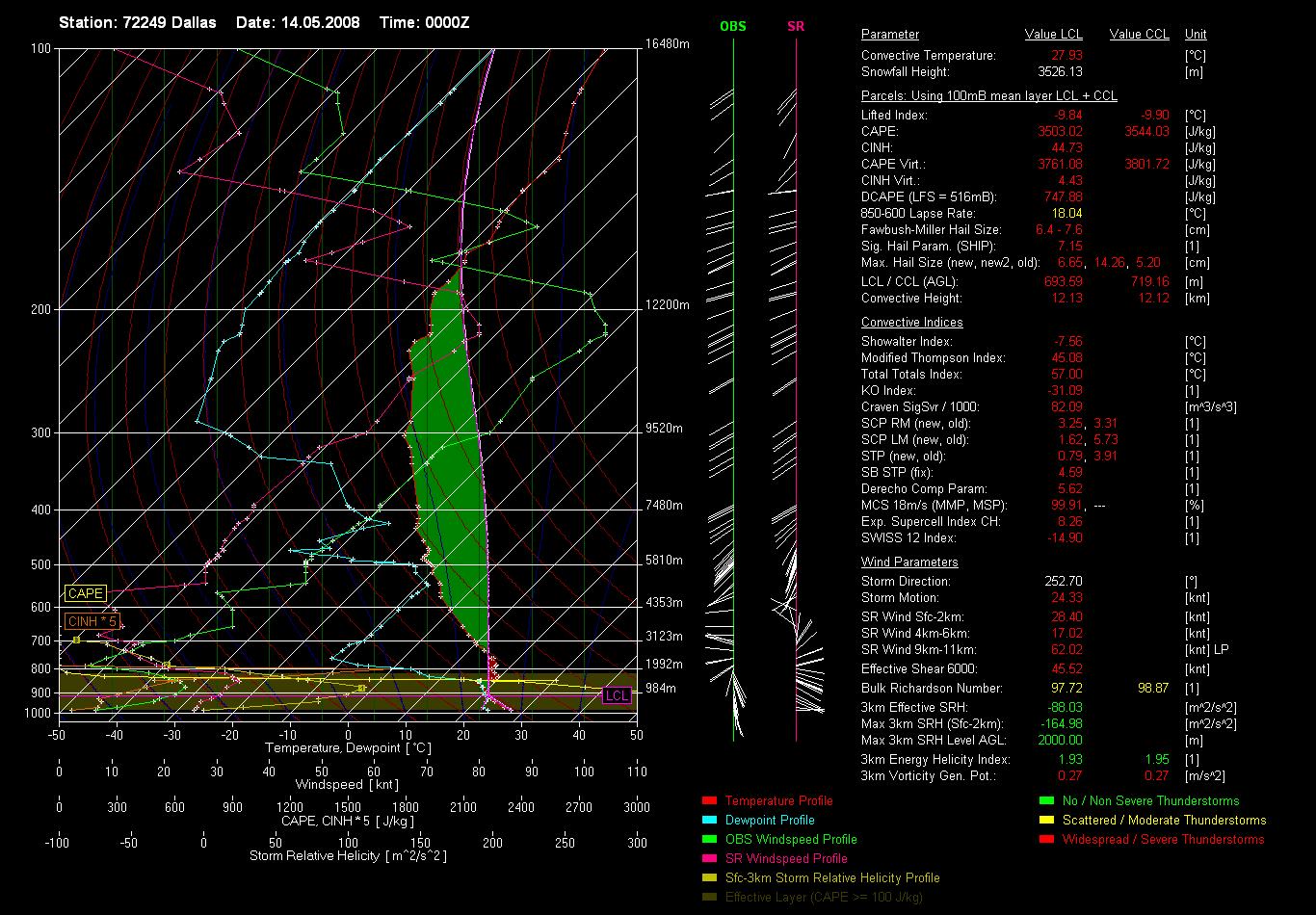Image resolution: width=1316 pixels, height=915 pixels.
Task: Click the Storm Relative Helicity Profile swatch
Action: tap(710, 877)
